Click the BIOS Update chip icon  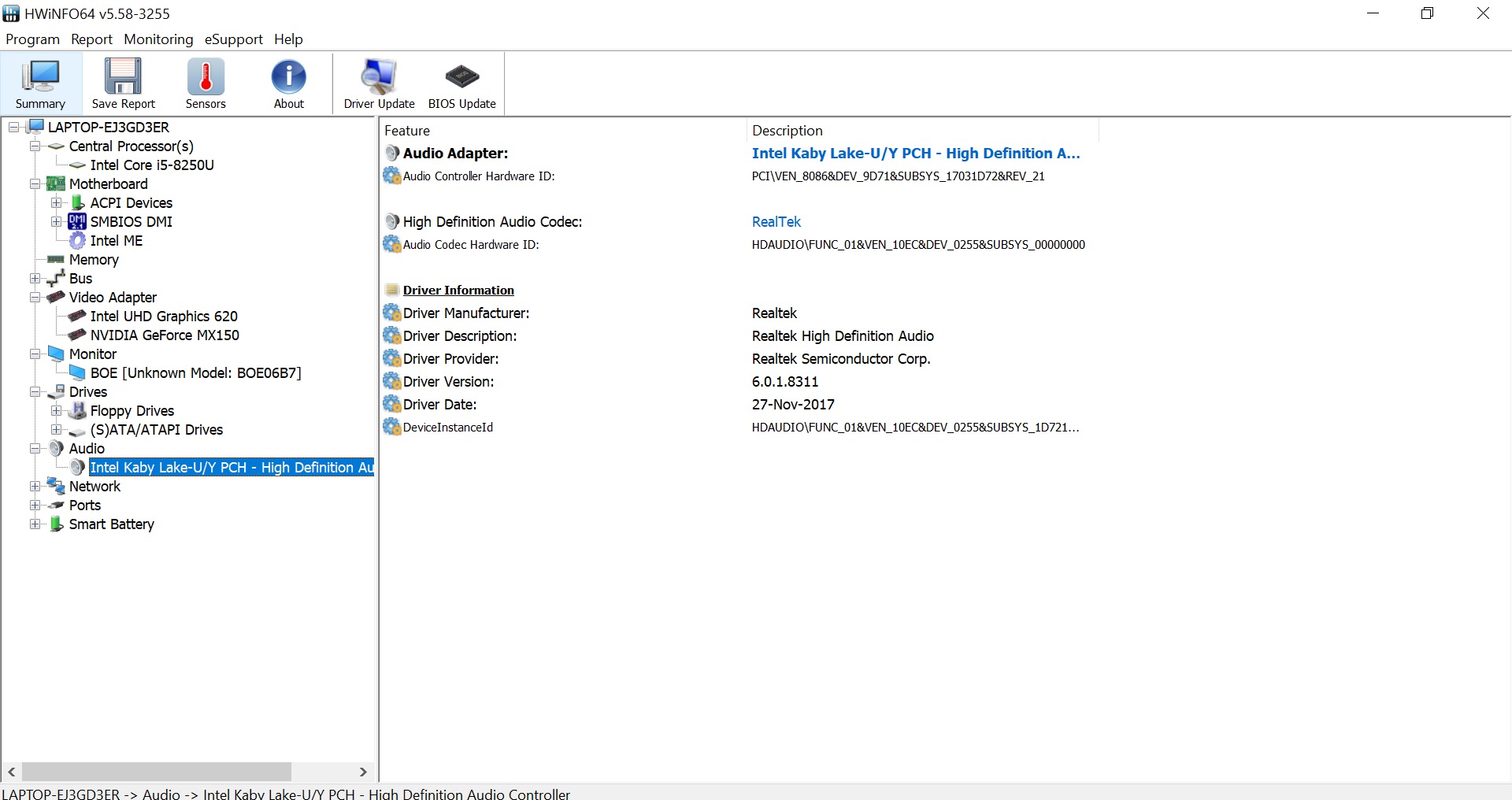461,76
